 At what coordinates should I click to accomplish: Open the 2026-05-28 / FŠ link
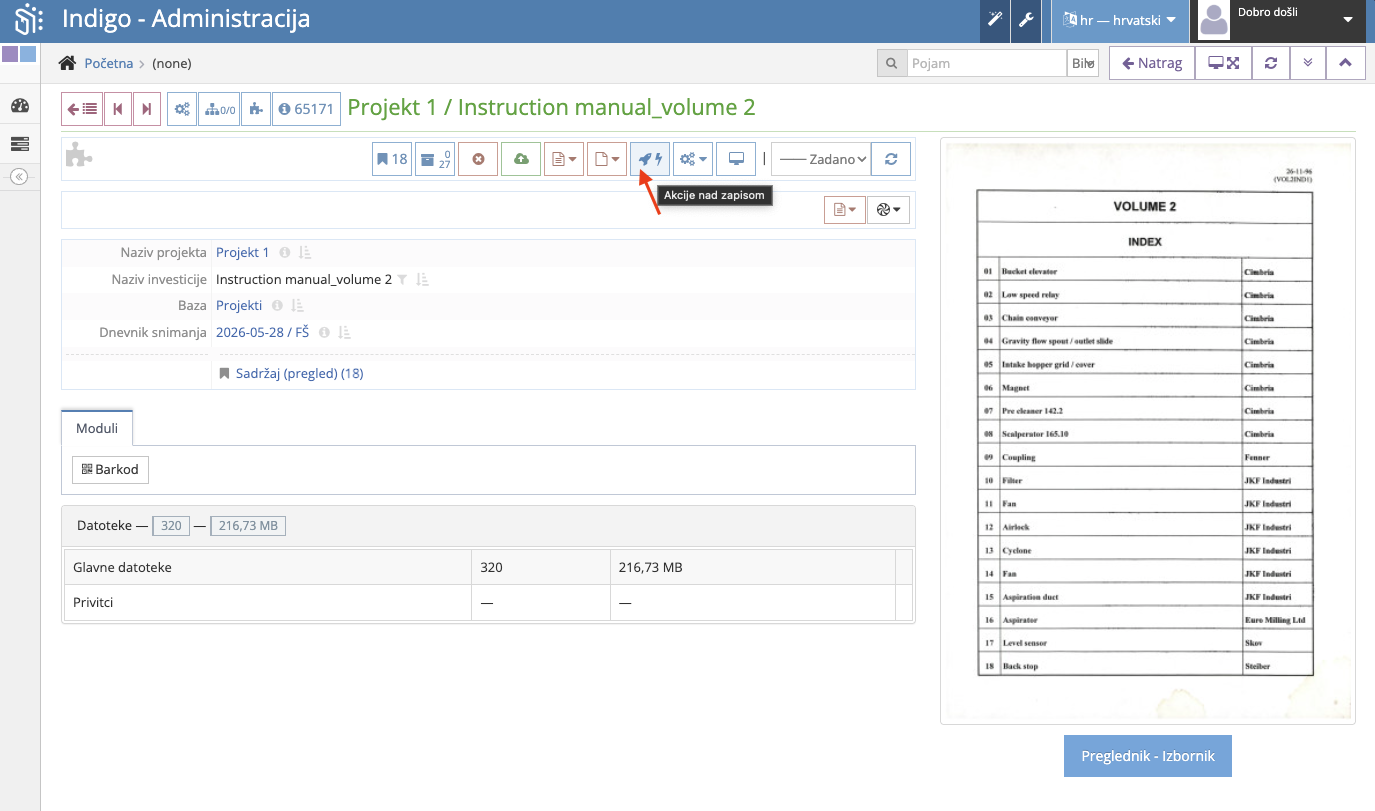coord(262,333)
